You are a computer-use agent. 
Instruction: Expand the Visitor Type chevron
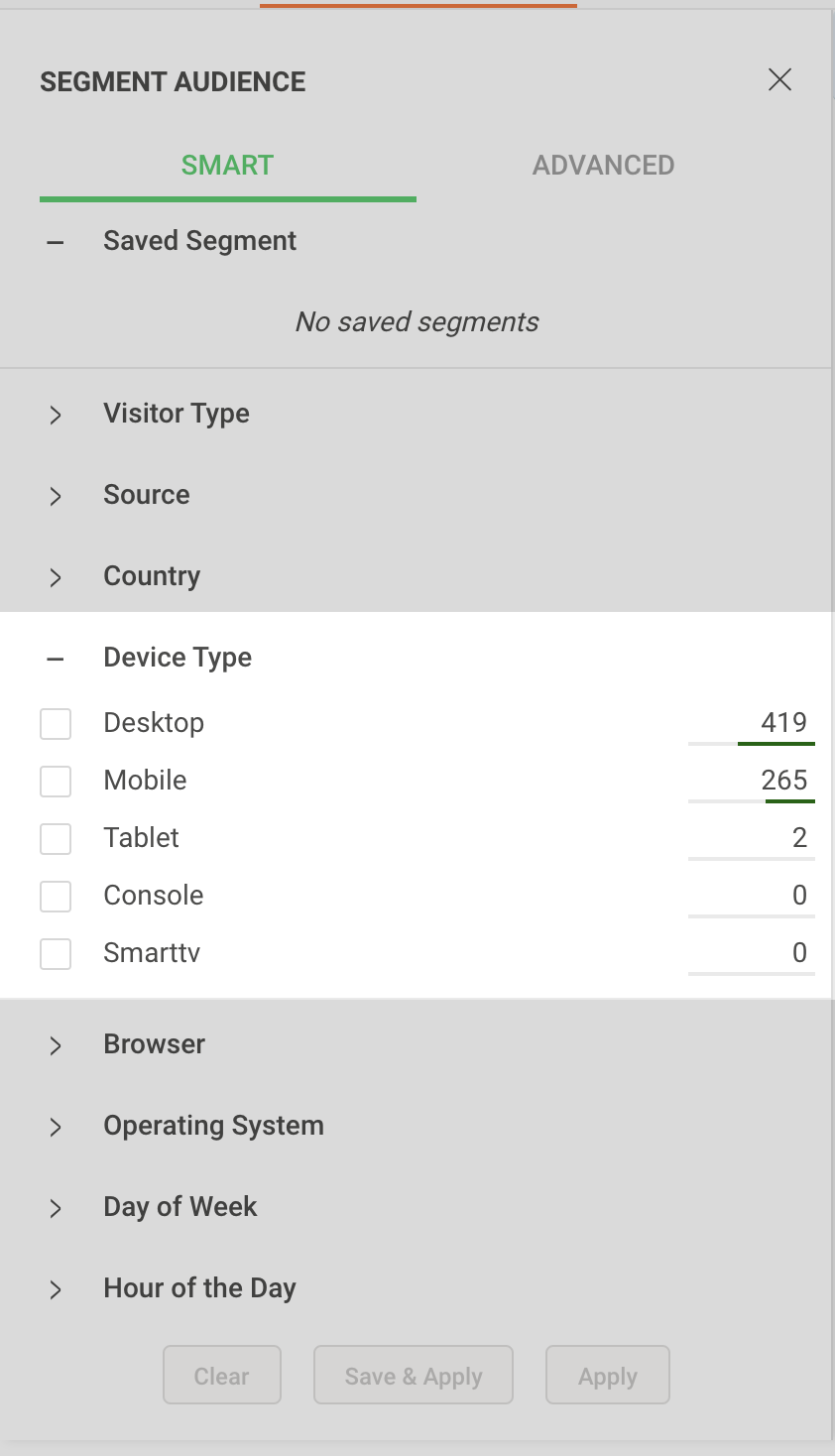[56, 415]
